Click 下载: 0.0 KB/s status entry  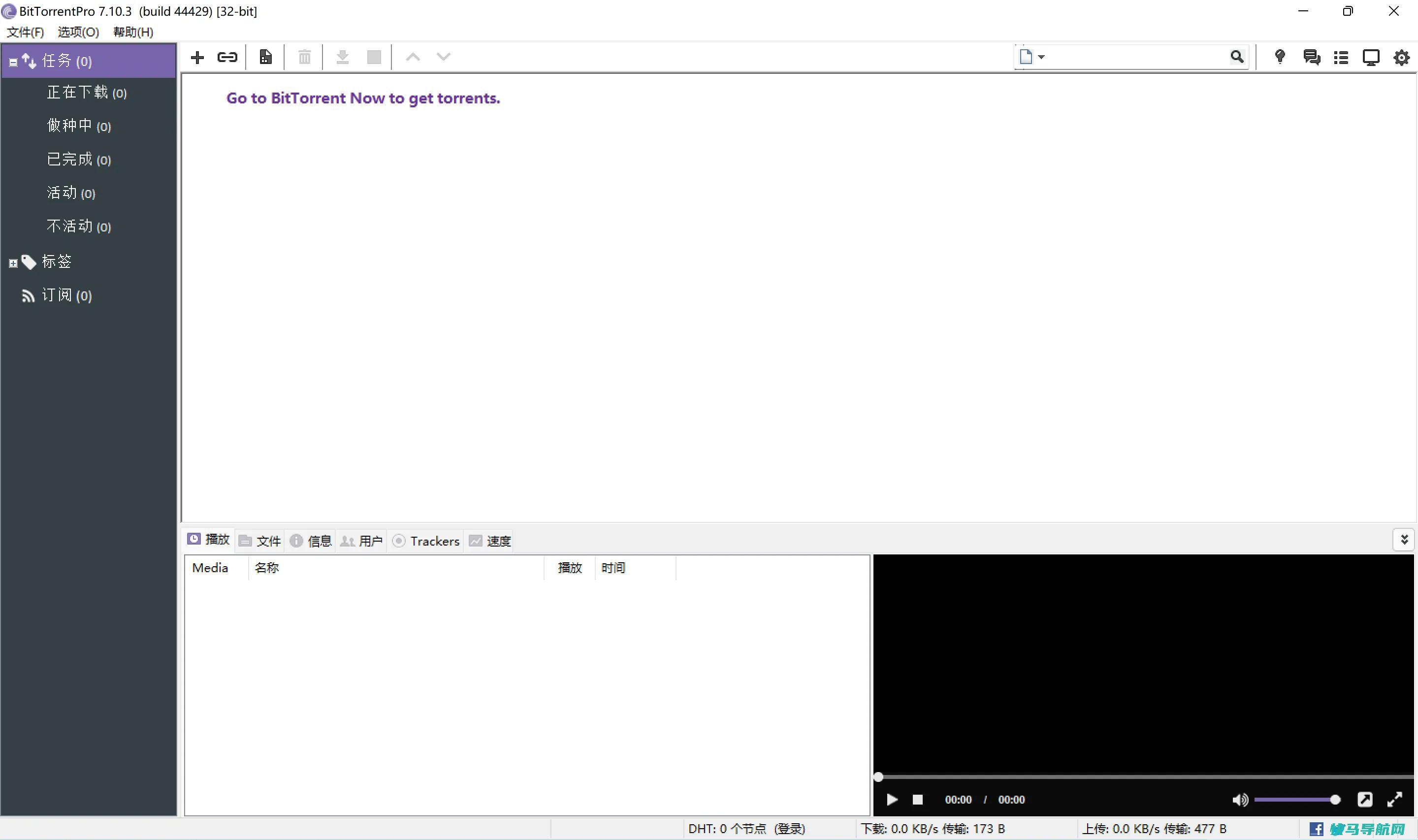[x=933, y=829]
